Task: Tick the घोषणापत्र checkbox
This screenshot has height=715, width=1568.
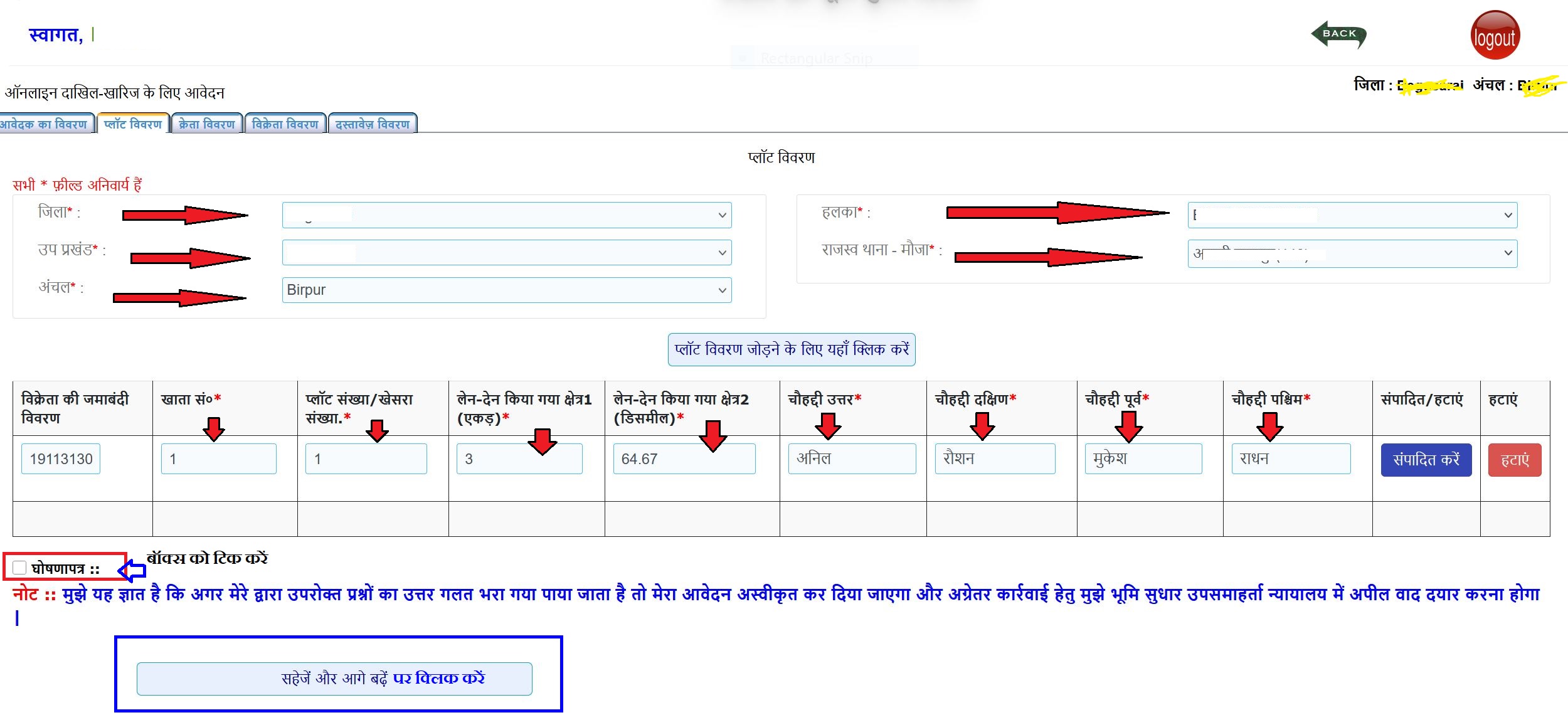Action: (19, 568)
